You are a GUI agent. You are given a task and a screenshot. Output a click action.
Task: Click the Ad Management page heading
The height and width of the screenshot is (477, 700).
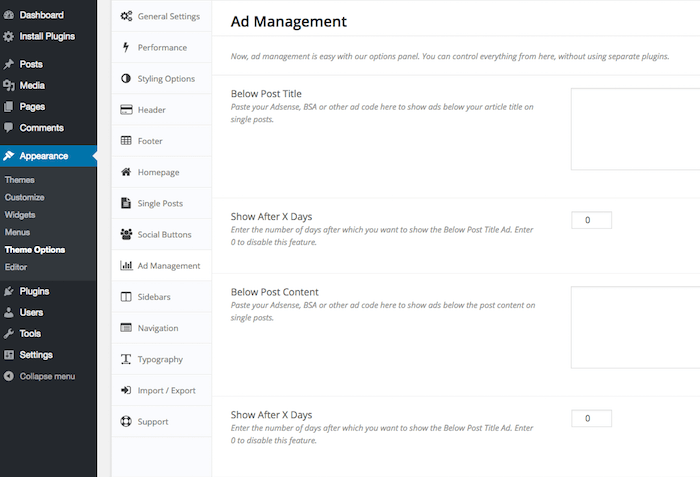288,21
